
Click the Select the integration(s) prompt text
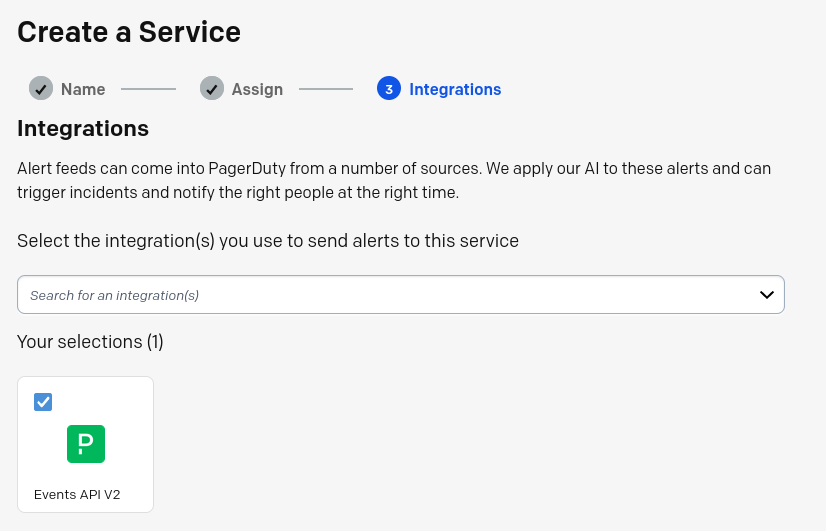coord(268,241)
